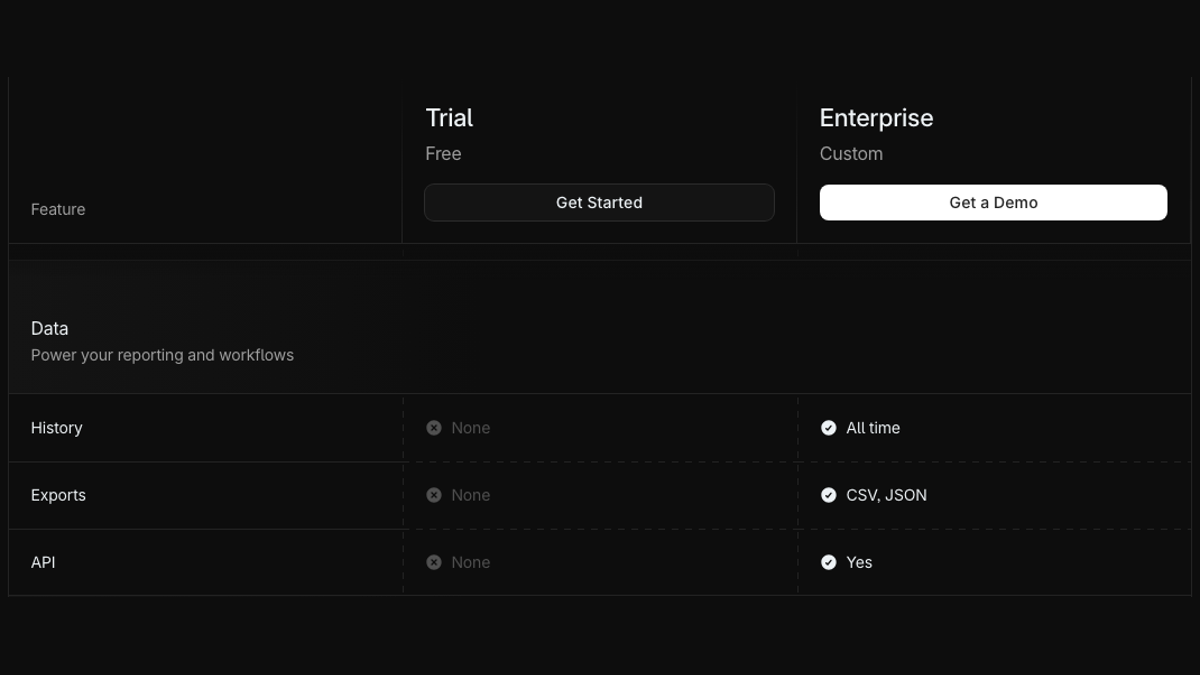The width and height of the screenshot is (1200, 675).
Task: Click the checkmark icon beside Yes
Action: coord(828,563)
